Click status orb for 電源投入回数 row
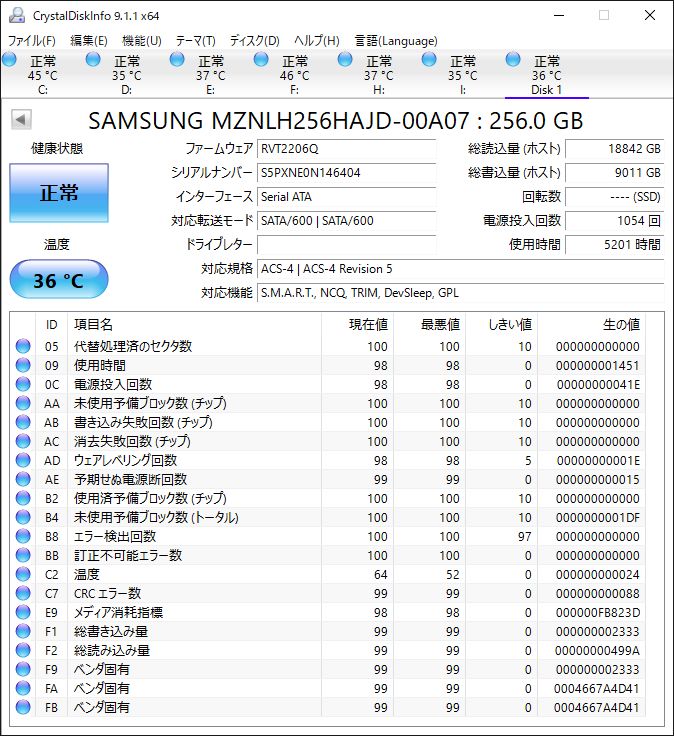Image resolution: width=674 pixels, height=736 pixels. pyautogui.click(x=23, y=384)
